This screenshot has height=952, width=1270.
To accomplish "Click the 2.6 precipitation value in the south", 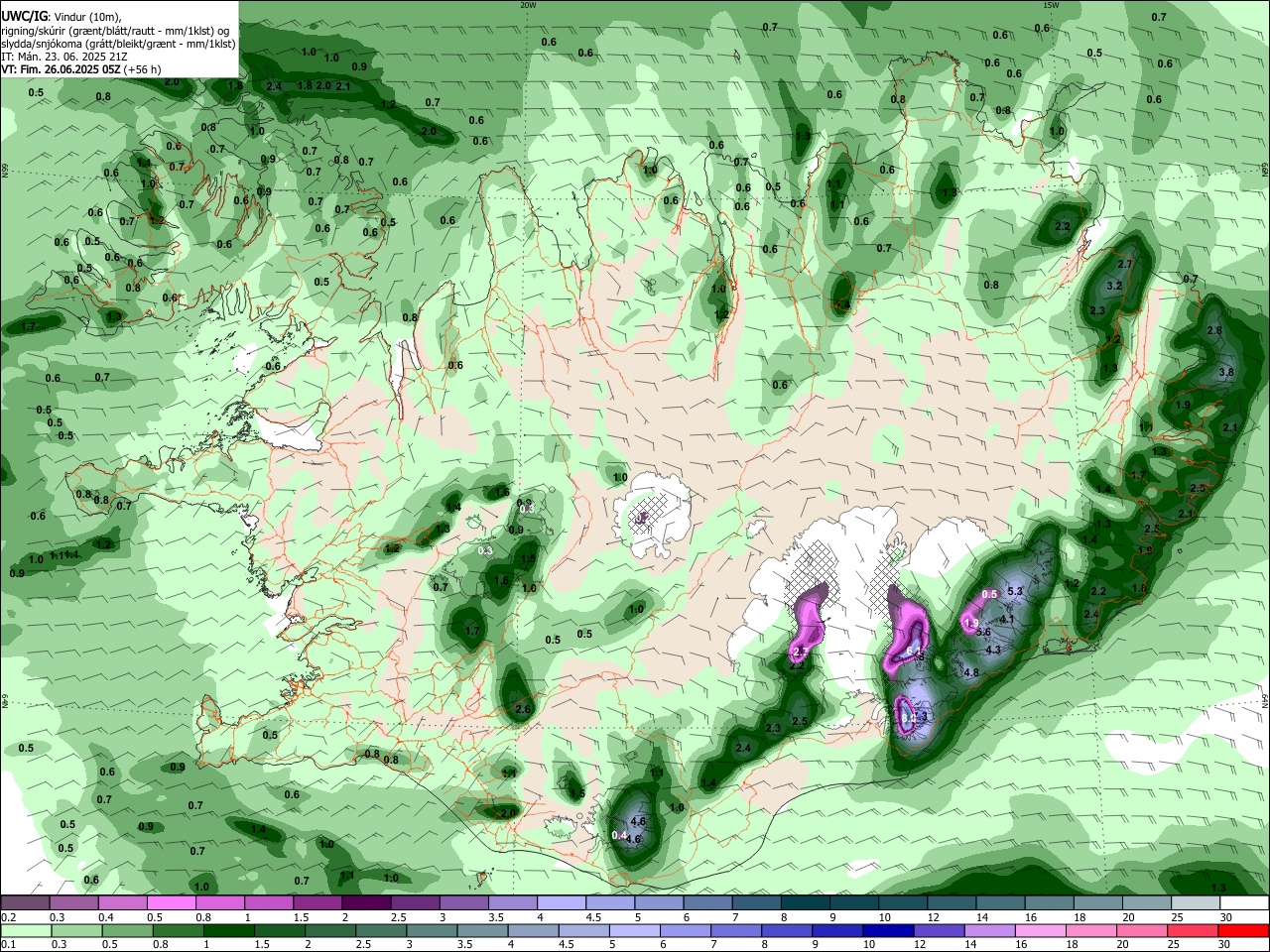I will 524,709.
